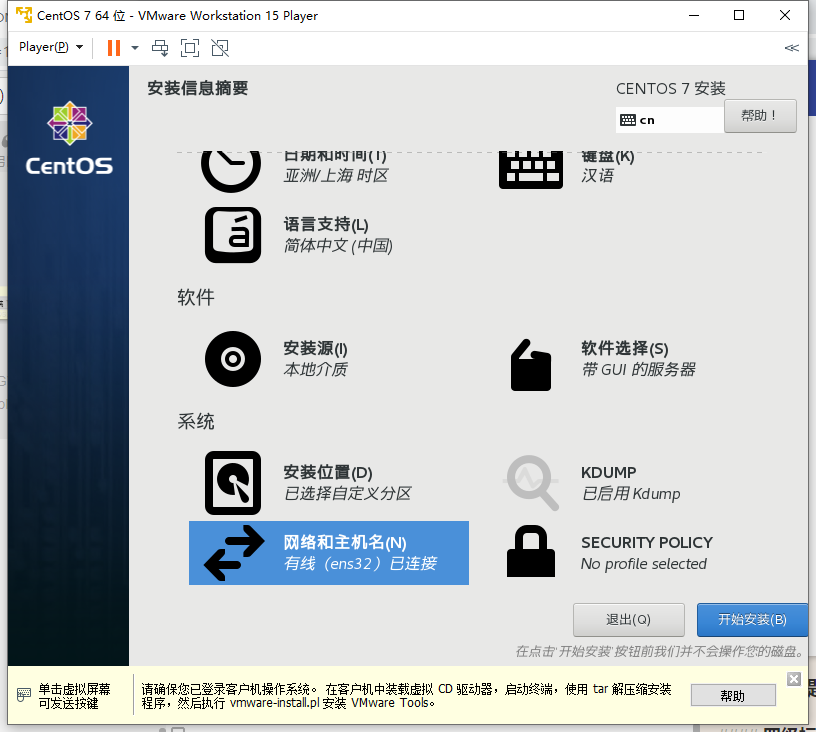Image resolution: width=816 pixels, height=732 pixels.
Task: Select the 安装位置 installation destination disk icon
Action: (233, 483)
